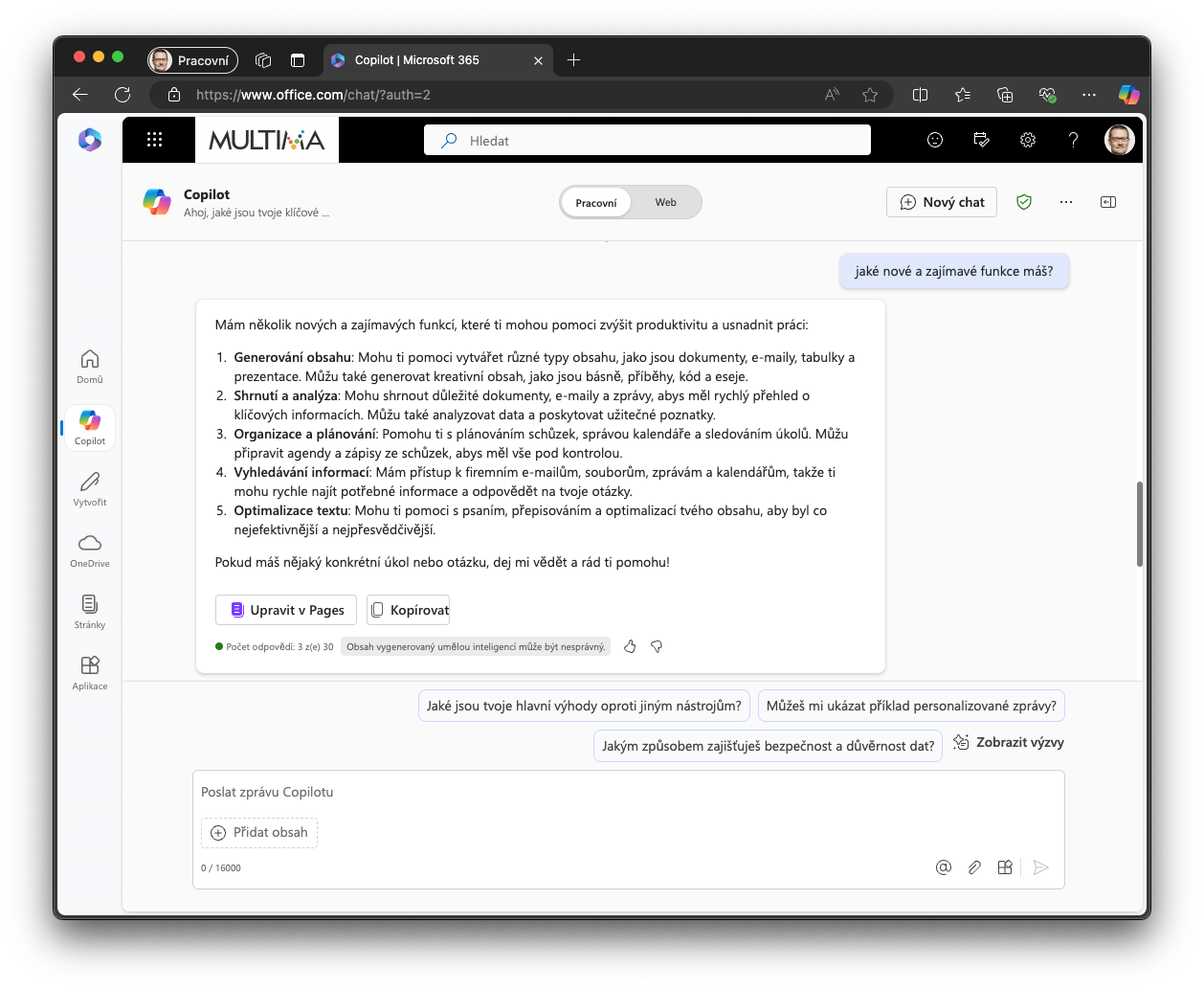The width and height of the screenshot is (1204, 990).
Task: Open the Microsoft 365 app launcher grid
Action: click(x=154, y=140)
